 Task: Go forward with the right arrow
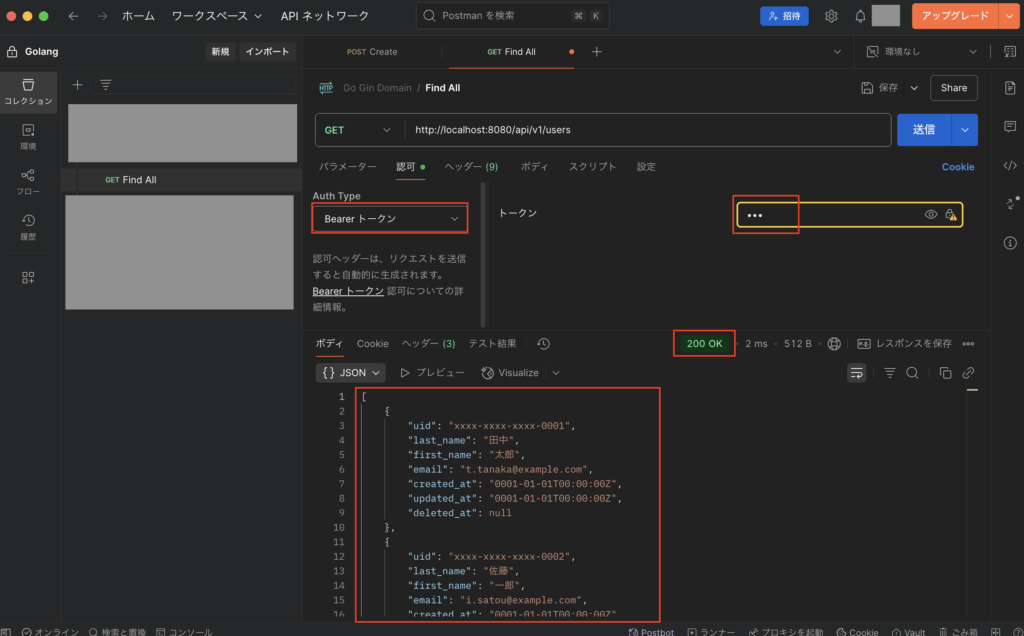102,16
